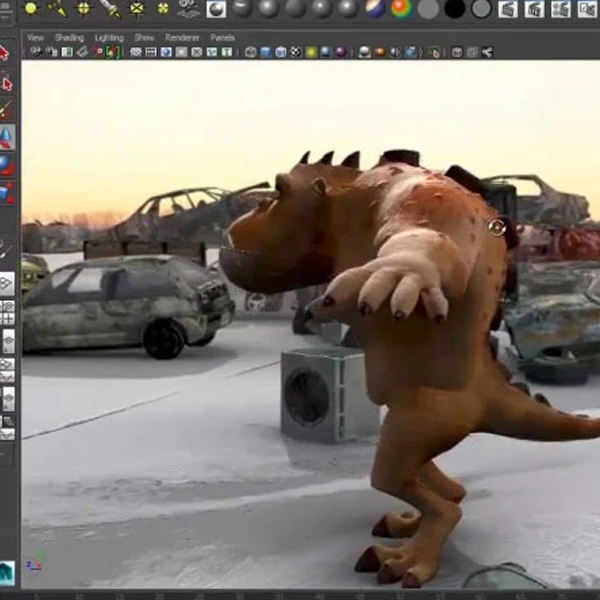Click the Show menu label
This screenshot has width=600, height=600.
pyautogui.click(x=144, y=37)
